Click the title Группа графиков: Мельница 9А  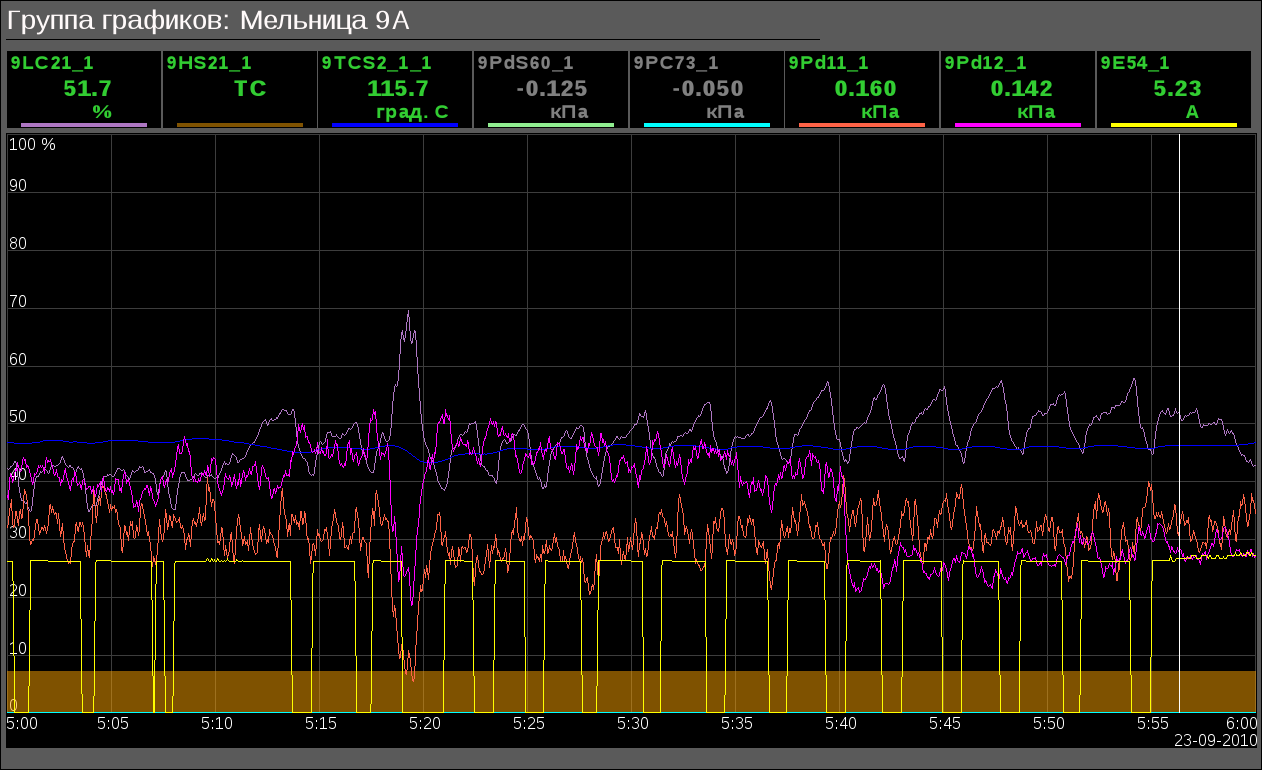[208, 20]
